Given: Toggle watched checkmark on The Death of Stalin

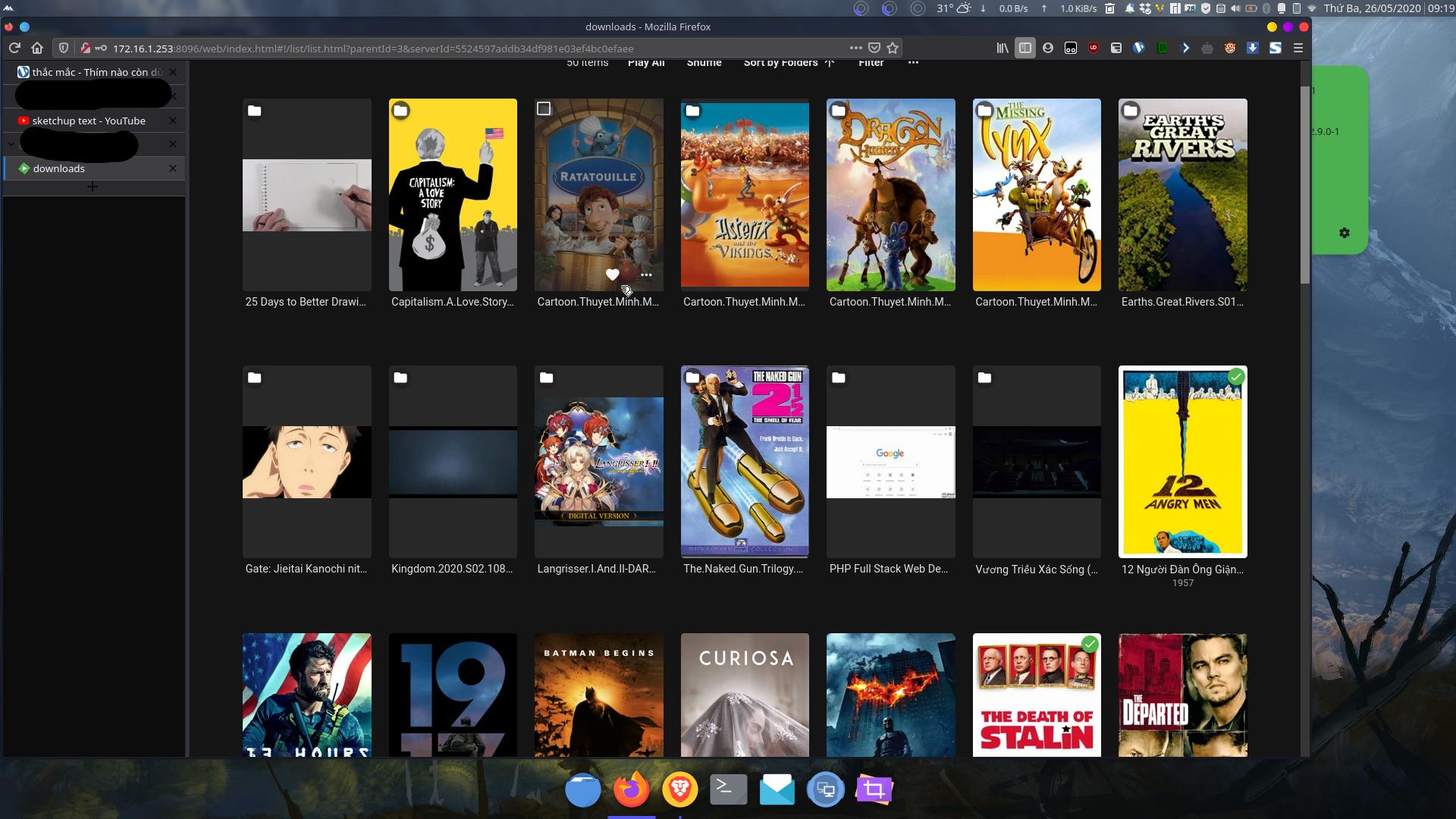Looking at the screenshot, I should (1090, 645).
